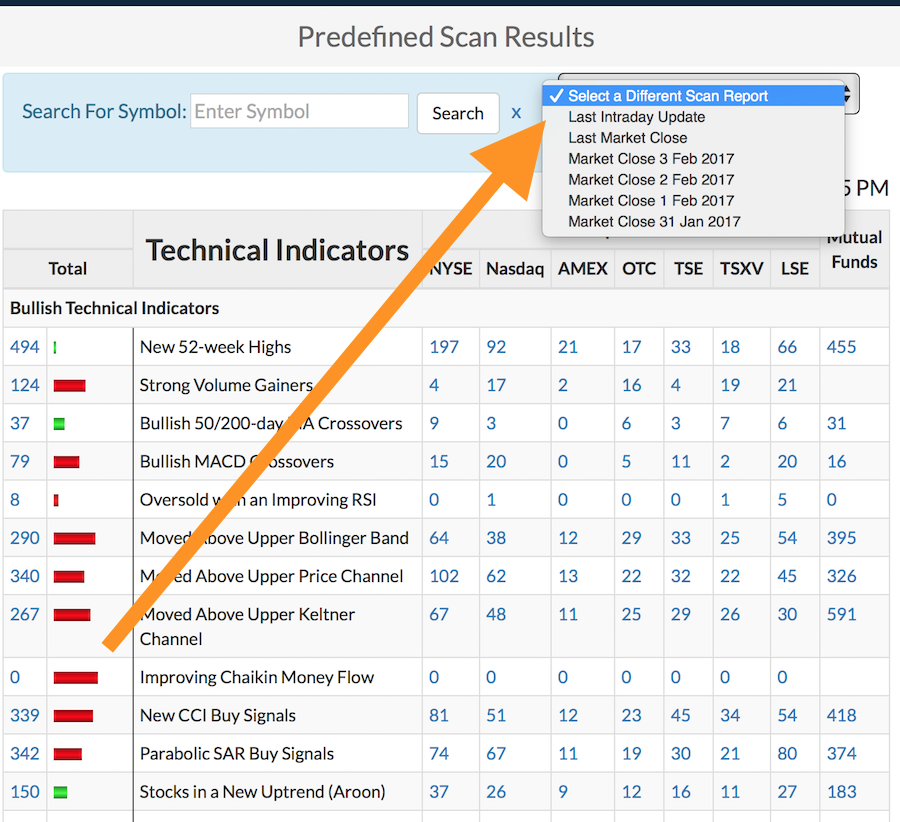The height and width of the screenshot is (822, 900).
Task: Click the Search button
Action: point(457,113)
